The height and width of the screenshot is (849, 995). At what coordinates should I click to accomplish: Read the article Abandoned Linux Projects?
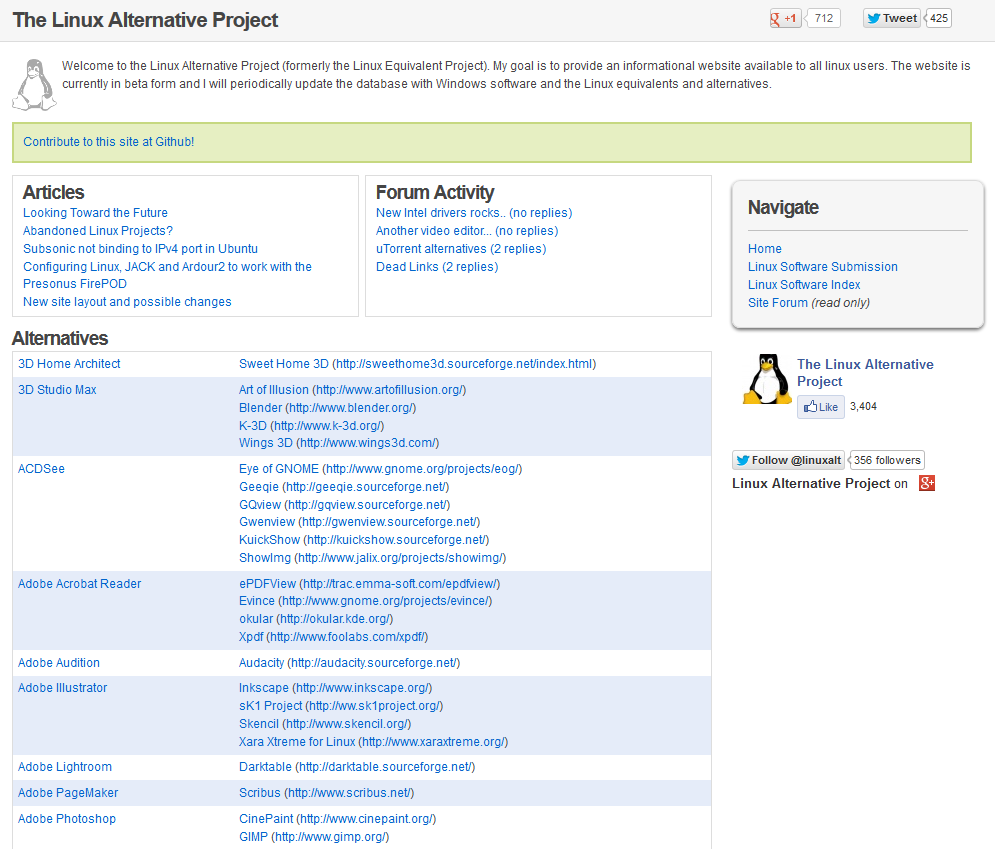[98, 231]
